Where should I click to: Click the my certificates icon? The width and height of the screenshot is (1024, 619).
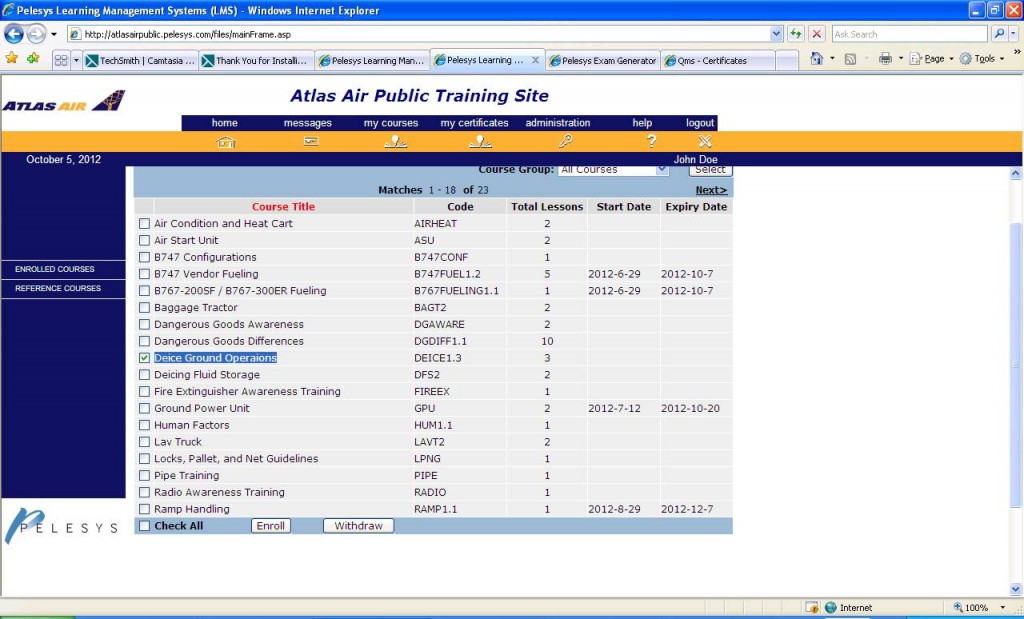click(479, 141)
